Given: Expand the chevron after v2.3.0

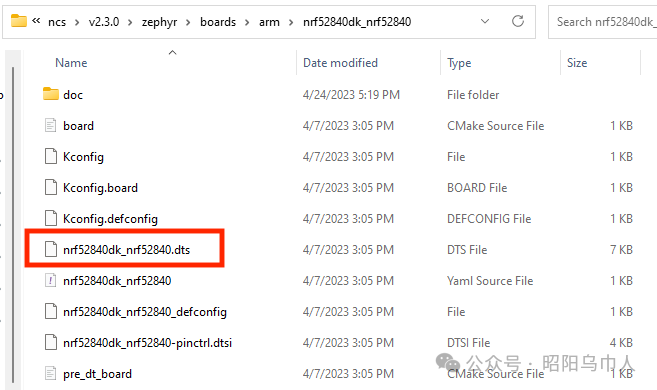Looking at the screenshot, I should pyautogui.click(x=130, y=22).
